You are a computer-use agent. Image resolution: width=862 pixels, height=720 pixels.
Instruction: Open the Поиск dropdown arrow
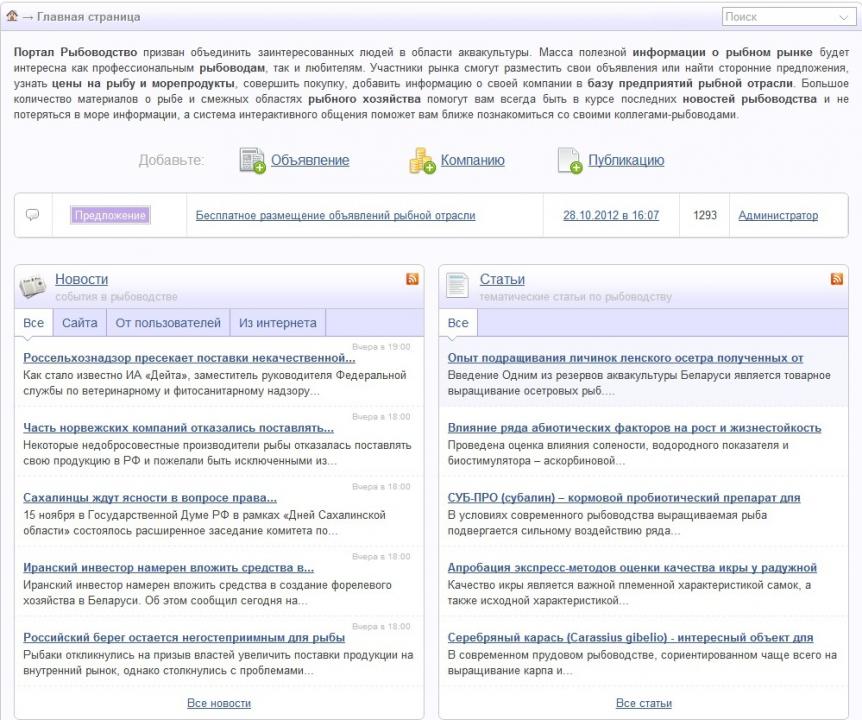843,17
